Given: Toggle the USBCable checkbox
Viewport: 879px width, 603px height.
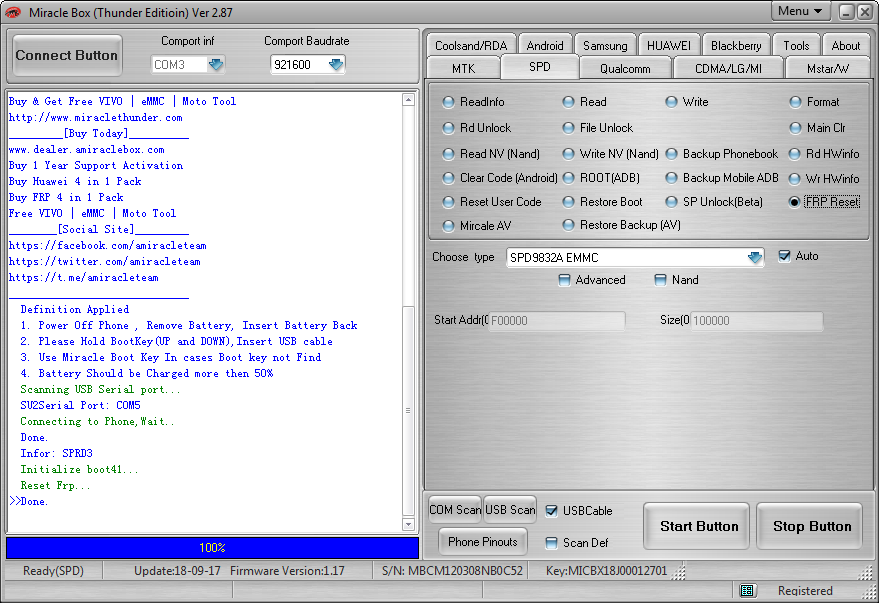Looking at the screenshot, I should point(552,511).
